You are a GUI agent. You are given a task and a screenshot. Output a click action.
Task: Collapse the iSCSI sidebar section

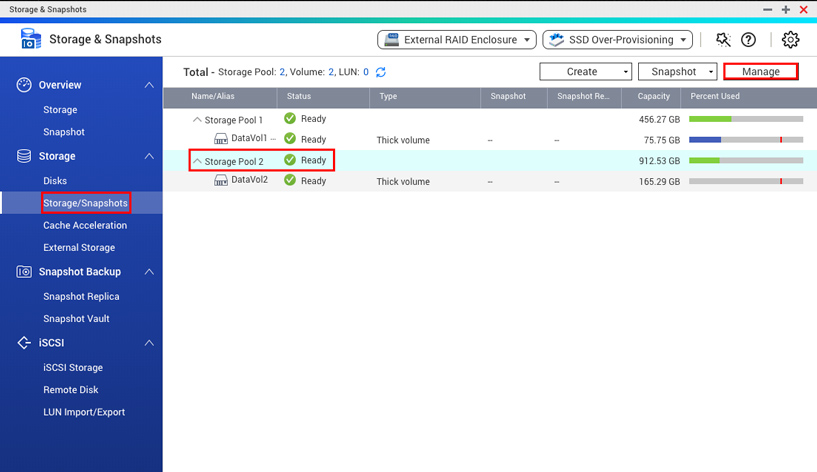[149, 343]
